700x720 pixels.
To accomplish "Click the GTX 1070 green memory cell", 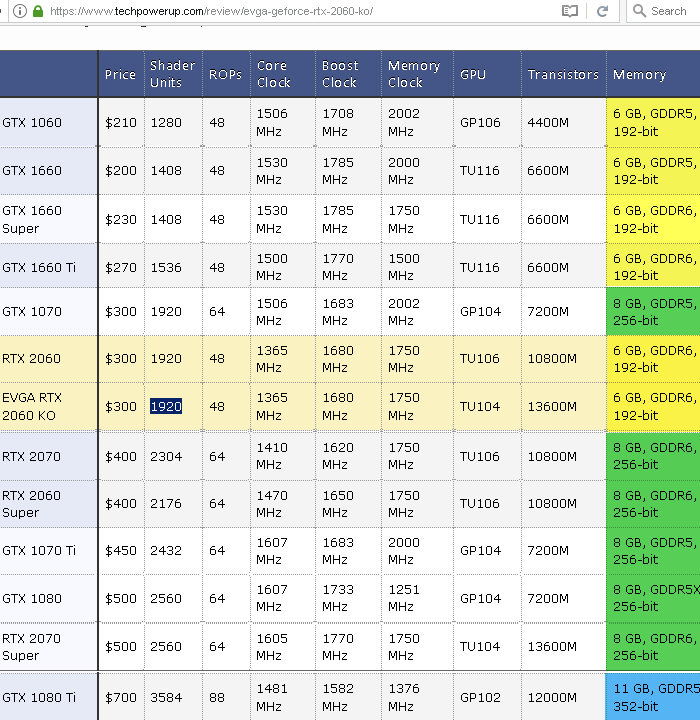I will point(653,312).
